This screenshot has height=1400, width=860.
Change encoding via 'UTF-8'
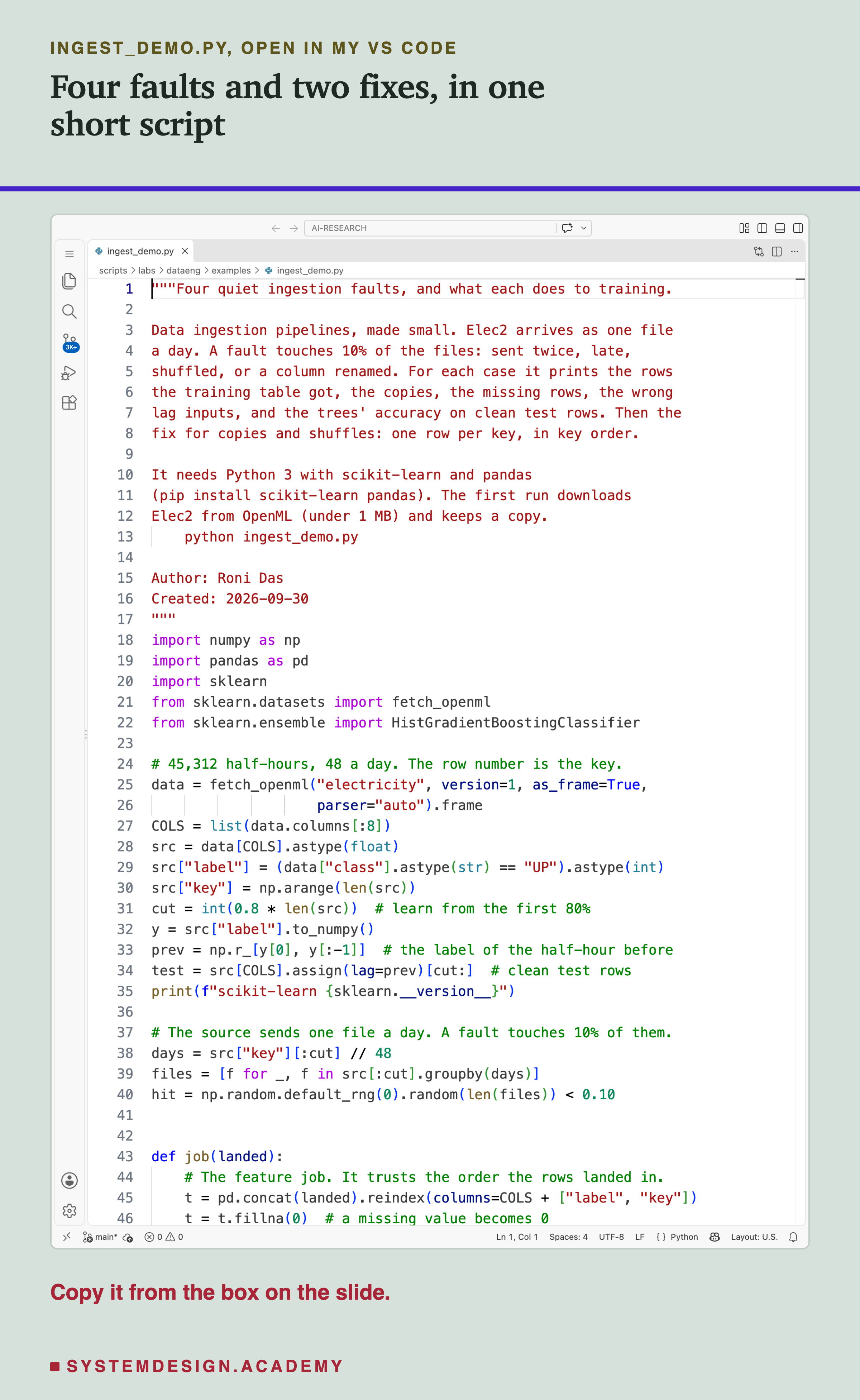pyautogui.click(x=611, y=1237)
